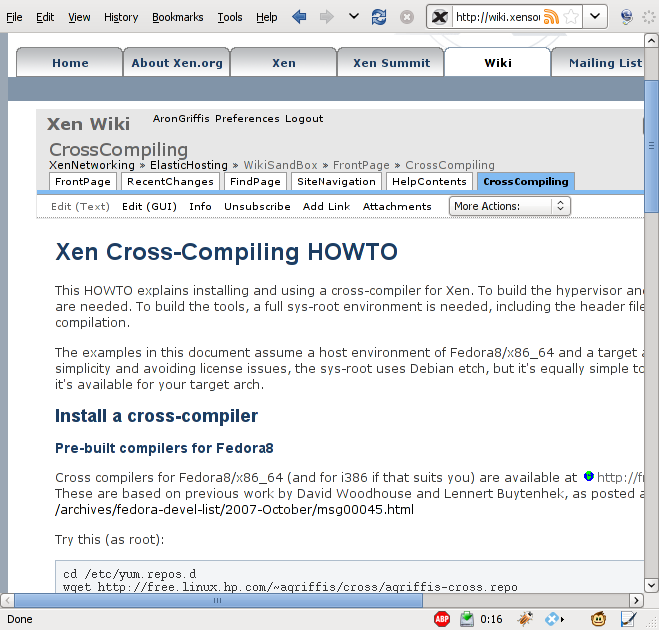
Task: Click the 0:16 timer in status bar
Action: tap(491, 619)
